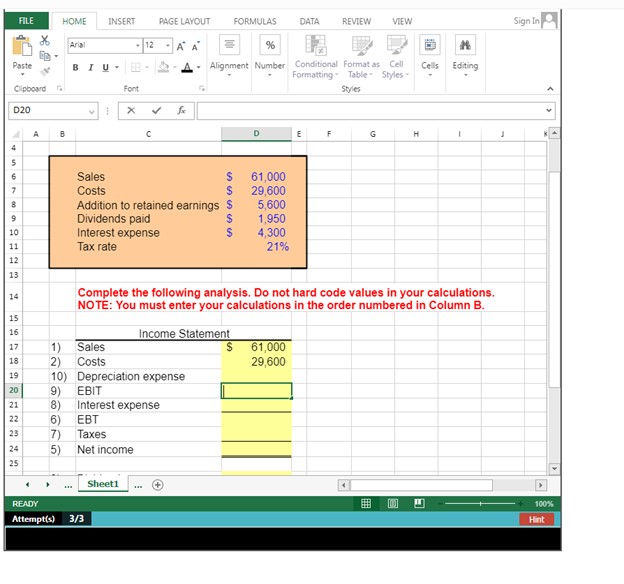Open Conditional Formatting
The image size is (624, 584).
pyautogui.click(x=315, y=57)
